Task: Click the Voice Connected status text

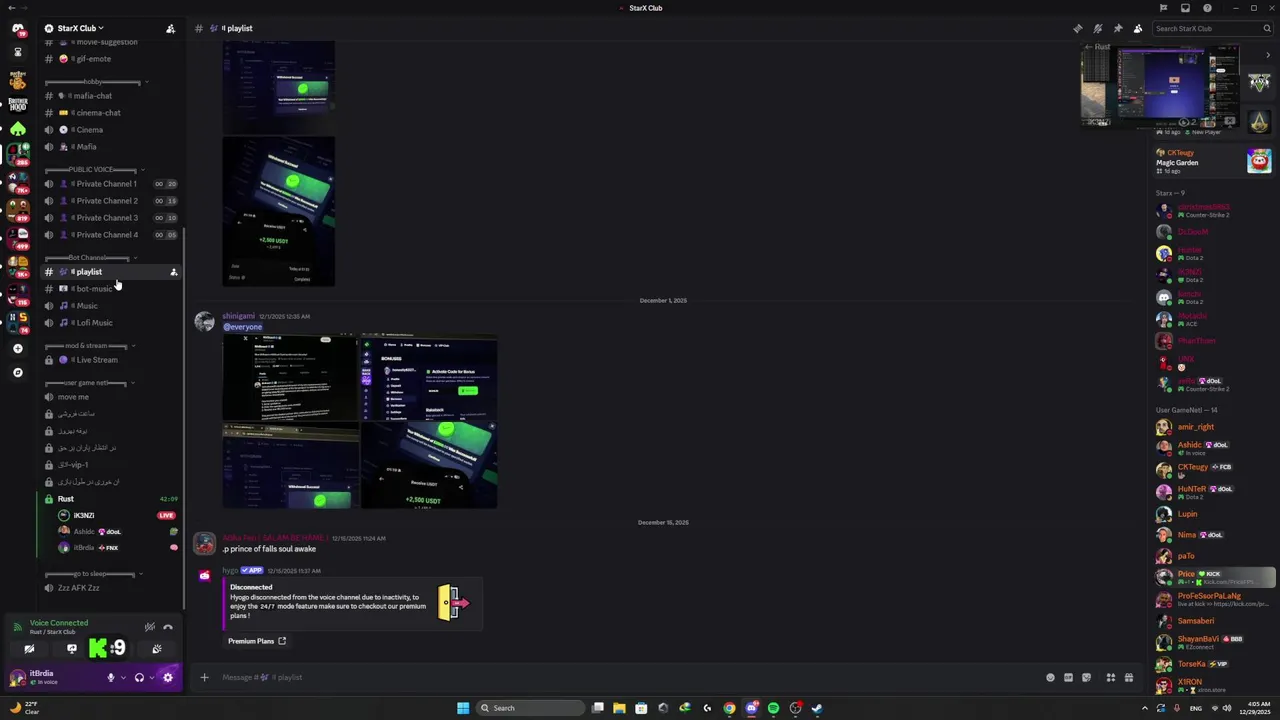Action: tap(59, 623)
